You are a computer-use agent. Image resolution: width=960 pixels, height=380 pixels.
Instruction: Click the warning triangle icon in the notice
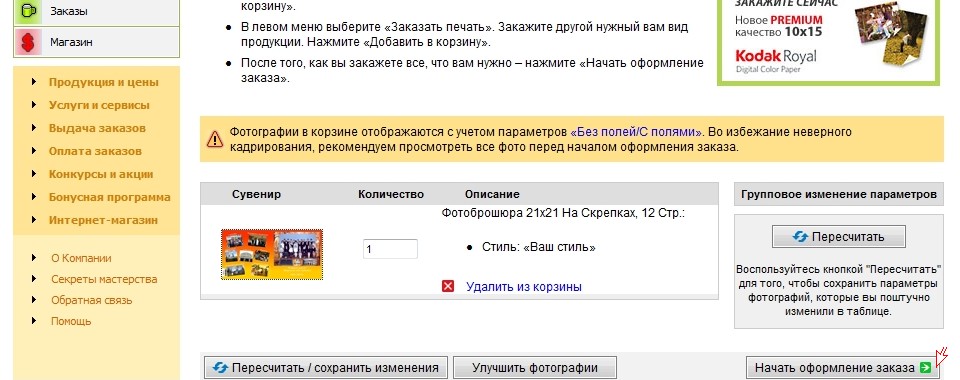tap(215, 140)
